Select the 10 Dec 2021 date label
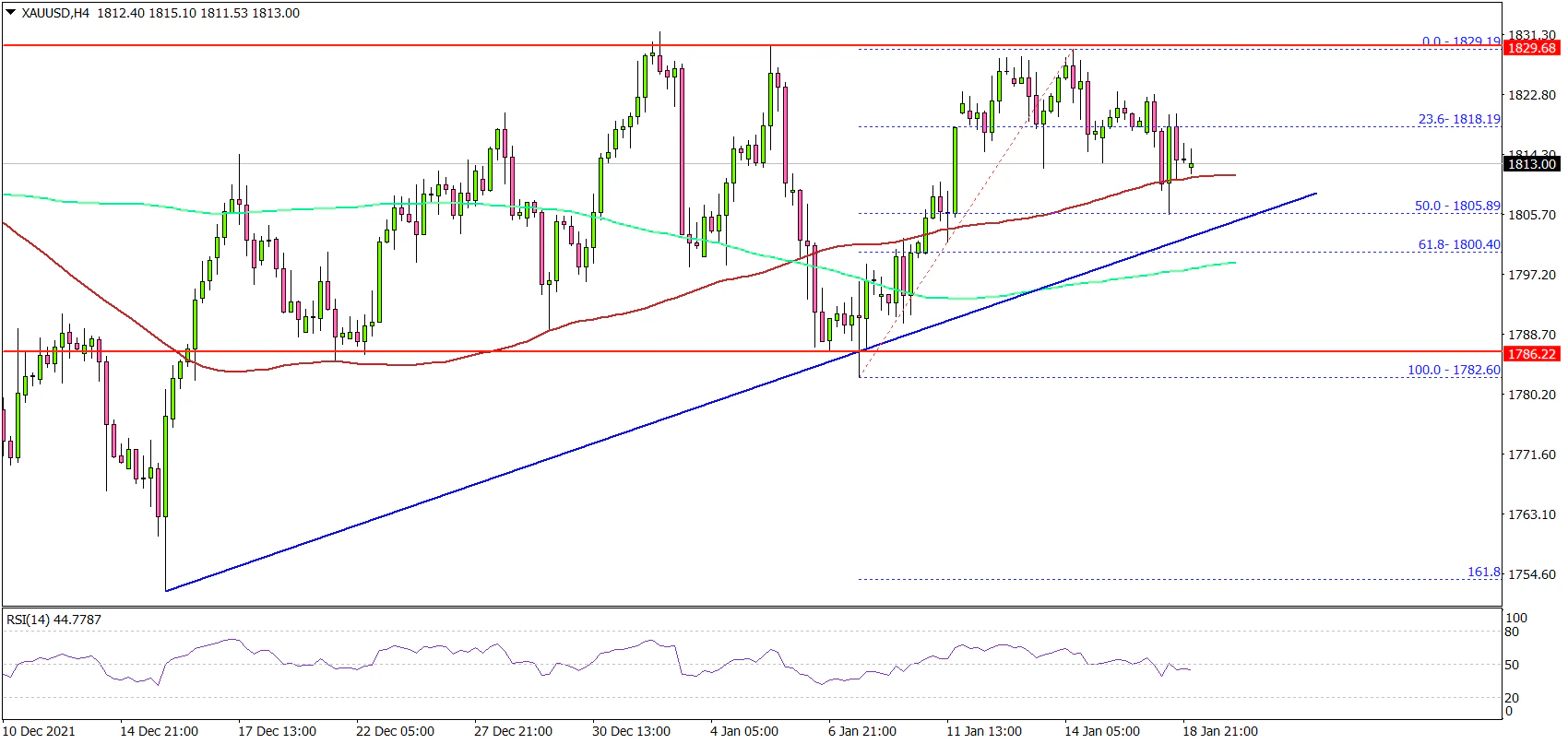1568x744 pixels. coord(39,731)
